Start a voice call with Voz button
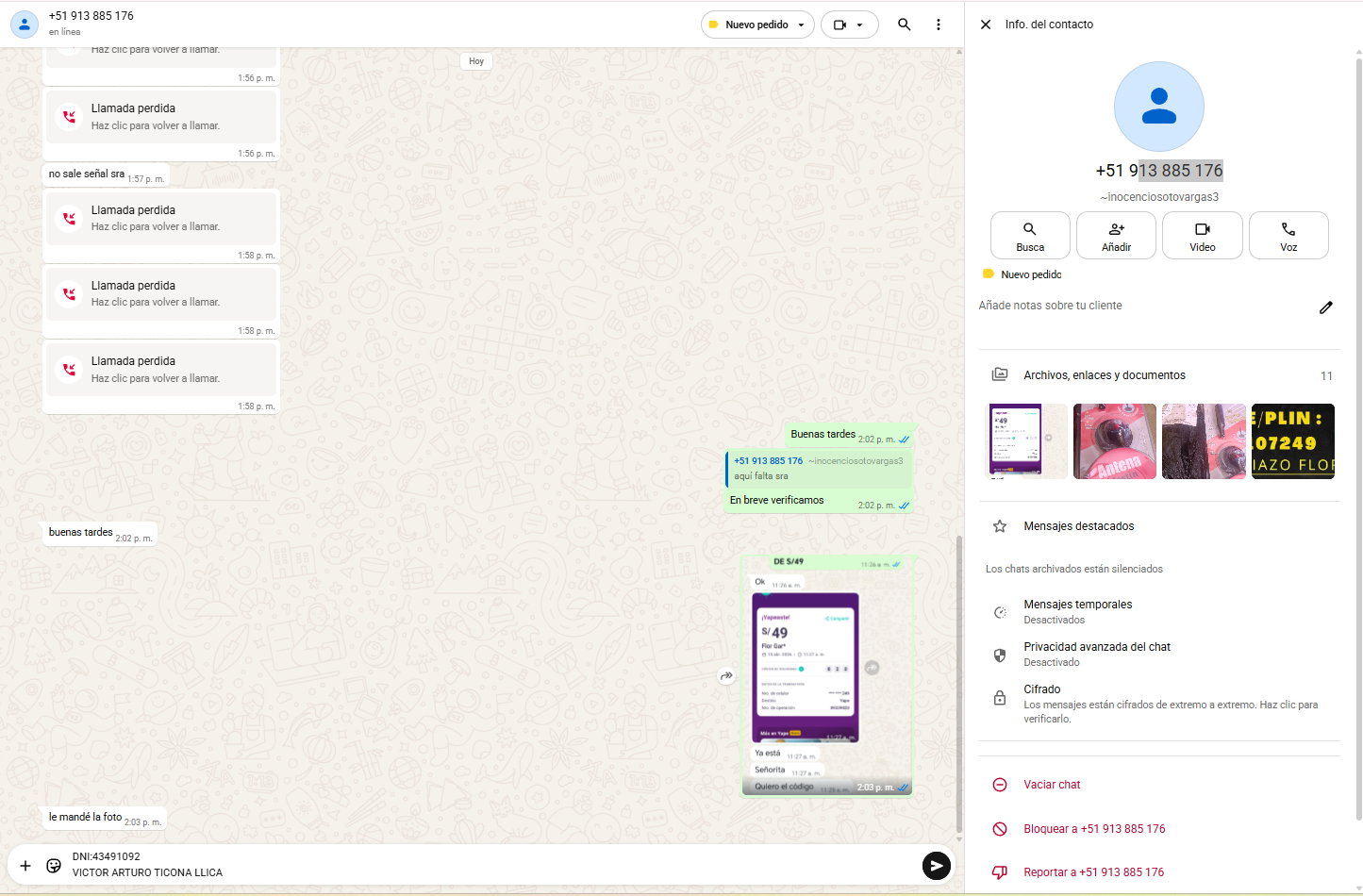Image resolution: width=1363 pixels, height=896 pixels. [x=1288, y=236]
